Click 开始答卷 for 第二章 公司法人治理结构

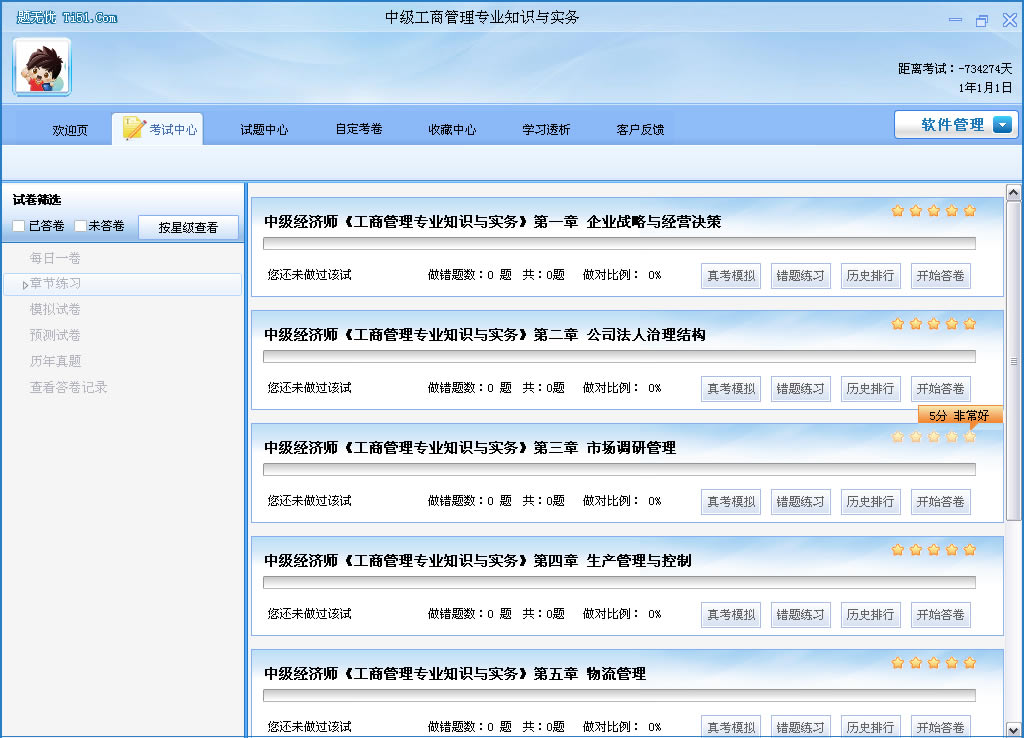point(940,389)
